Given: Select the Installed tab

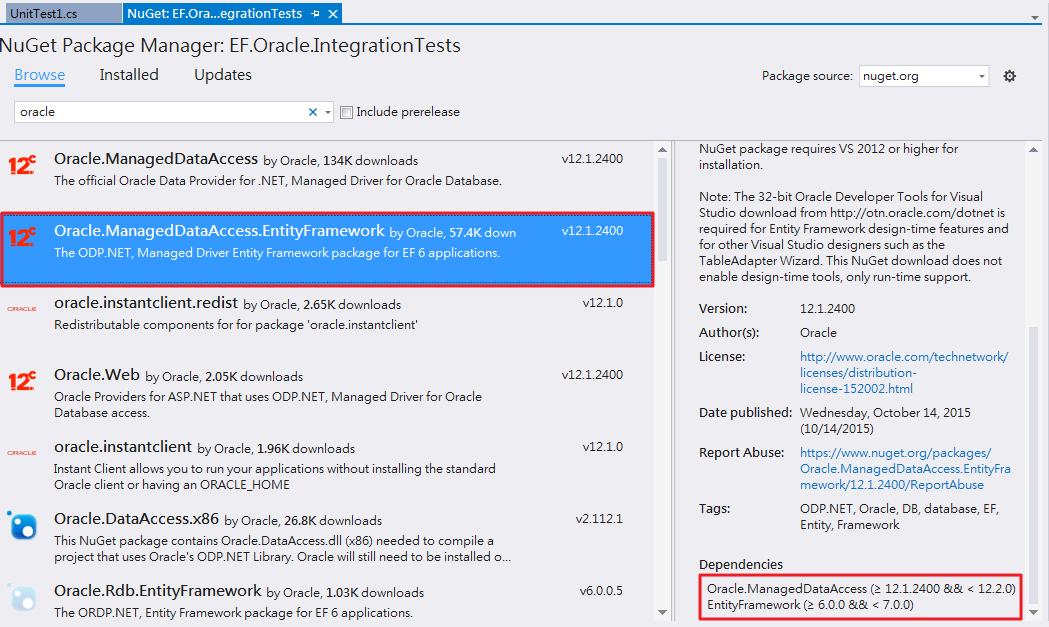Looking at the screenshot, I should click(129, 75).
